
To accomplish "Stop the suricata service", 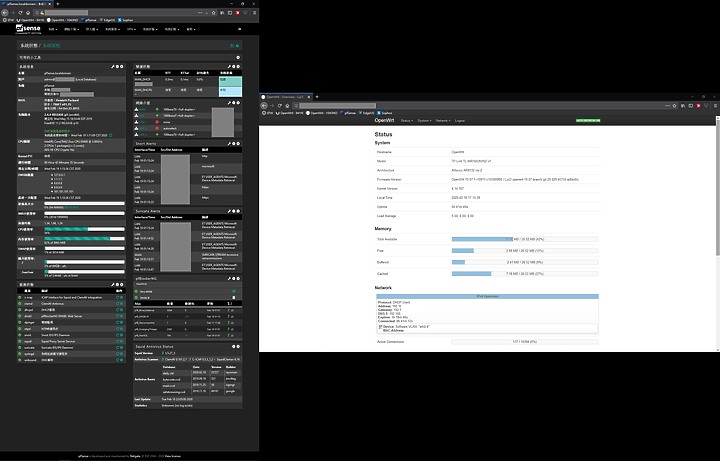I will coord(121,348).
